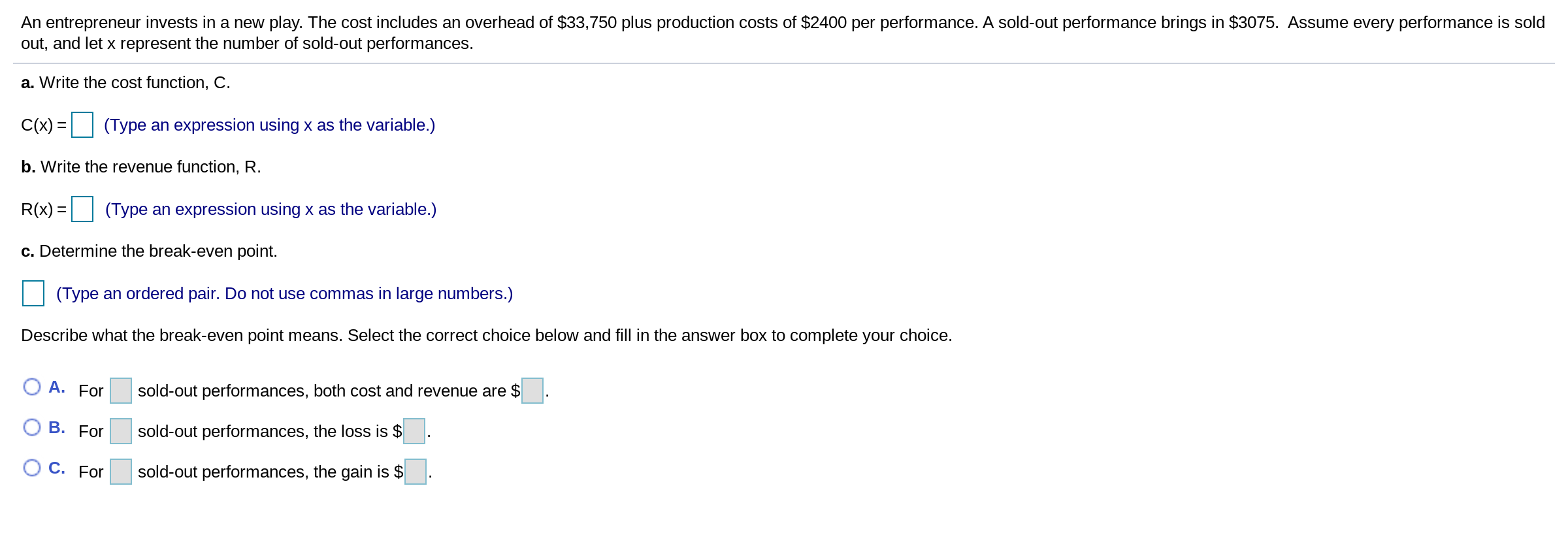Click the gain dollar amount box in choice C
This screenshot has width=1568, height=552.
point(416,472)
